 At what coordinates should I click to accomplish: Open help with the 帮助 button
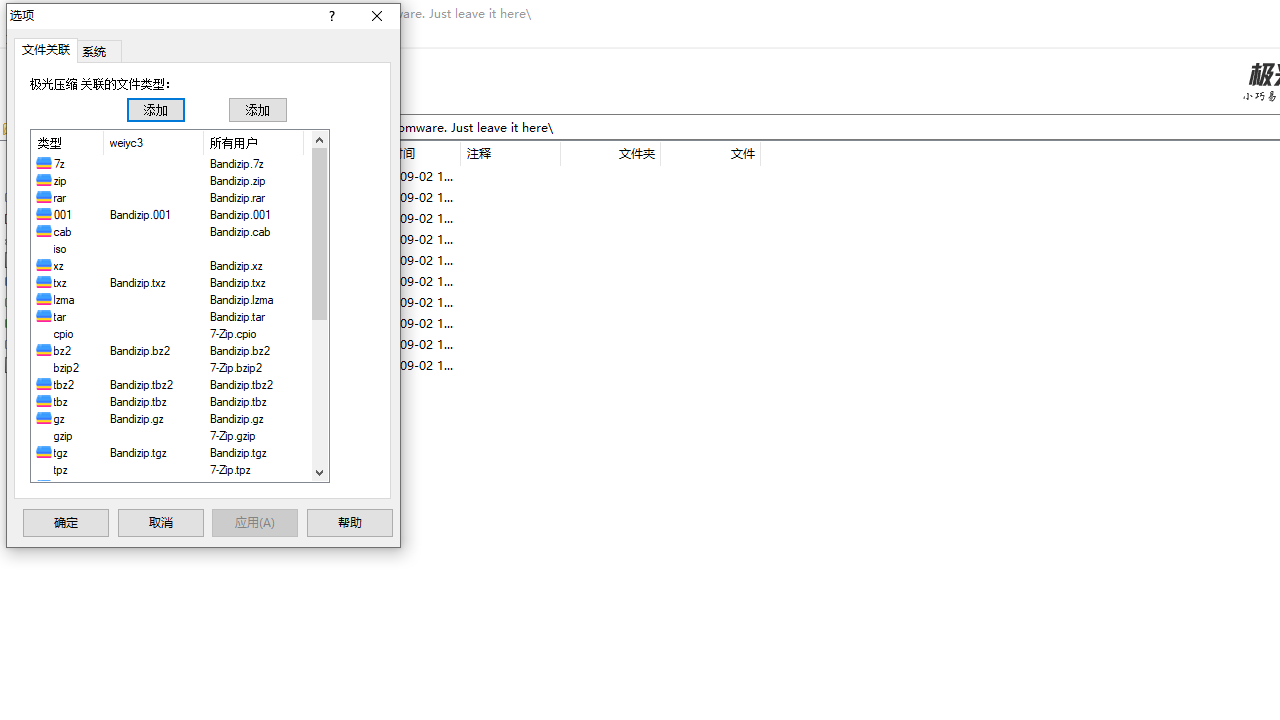349,523
